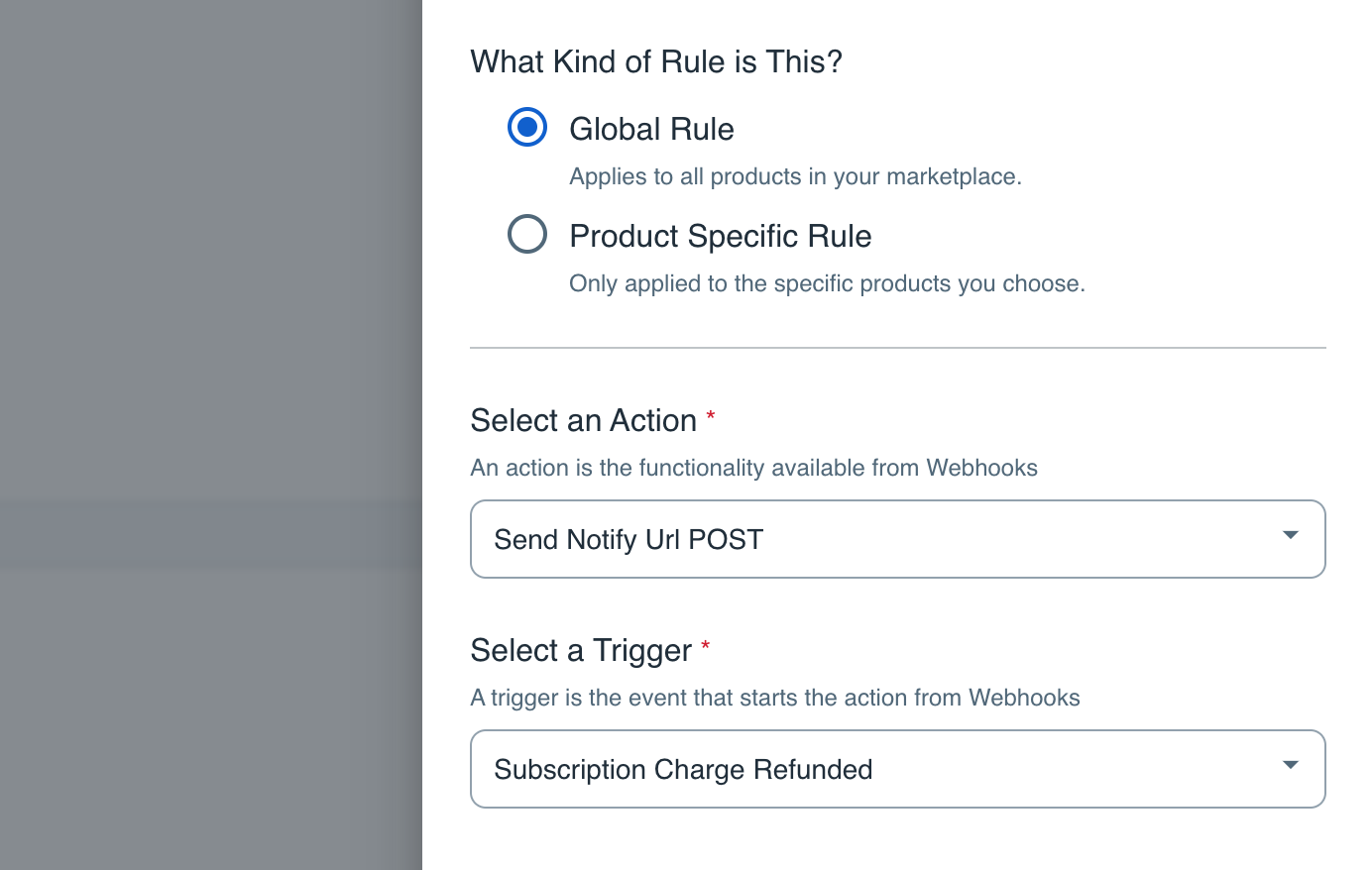Click the "Send Notify Url POST" selected value
The image size is (1372, 870).
click(x=629, y=540)
